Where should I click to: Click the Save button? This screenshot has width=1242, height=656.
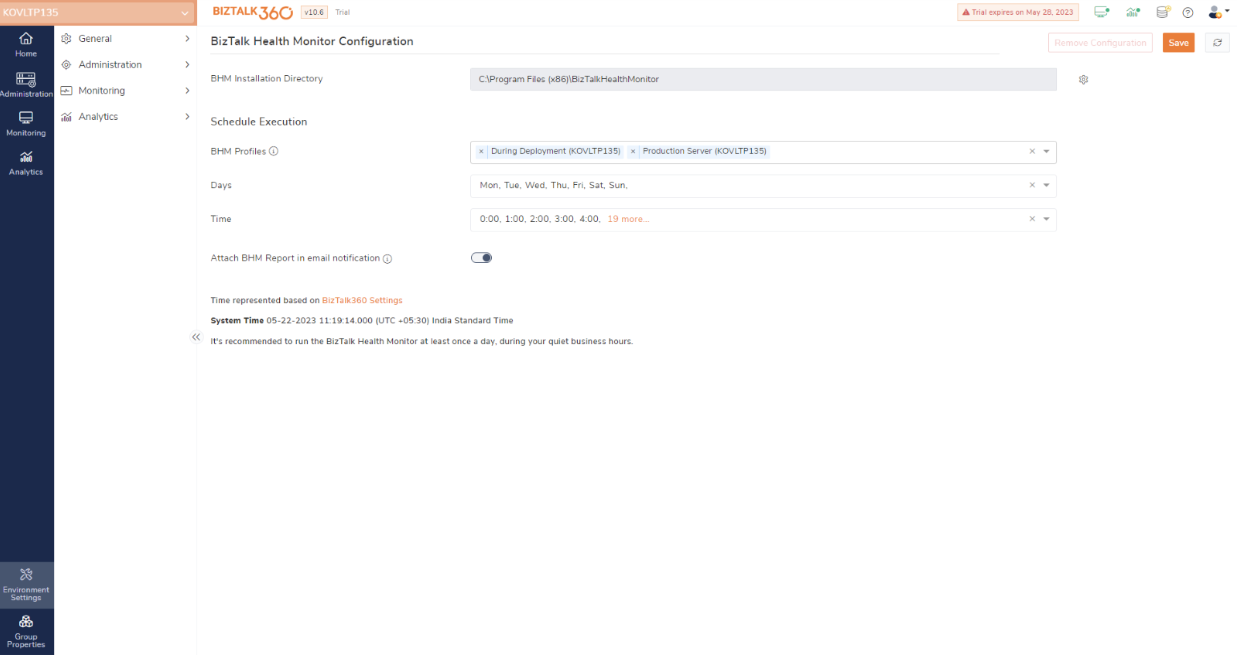[1178, 42]
